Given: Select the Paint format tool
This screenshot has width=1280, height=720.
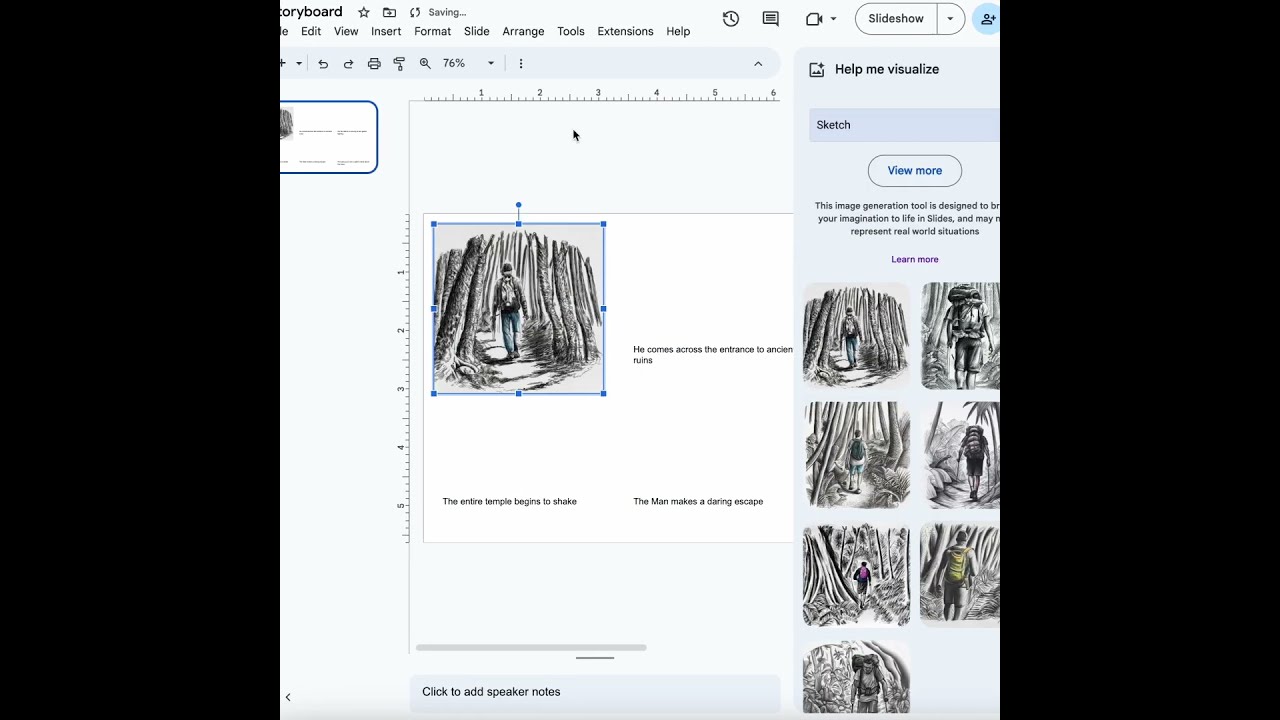Looking at the screenshot, I should pyautogui.click(x=399, y=64).
